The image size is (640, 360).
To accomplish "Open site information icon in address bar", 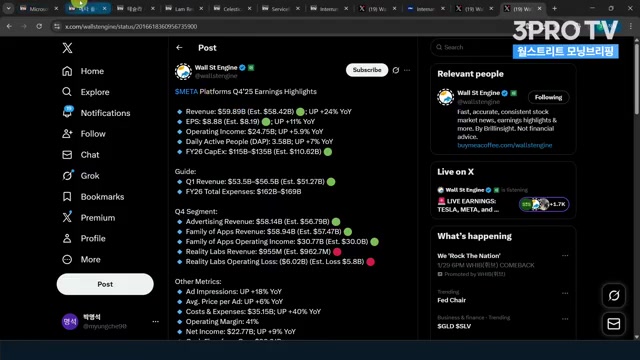I will 57,27.
